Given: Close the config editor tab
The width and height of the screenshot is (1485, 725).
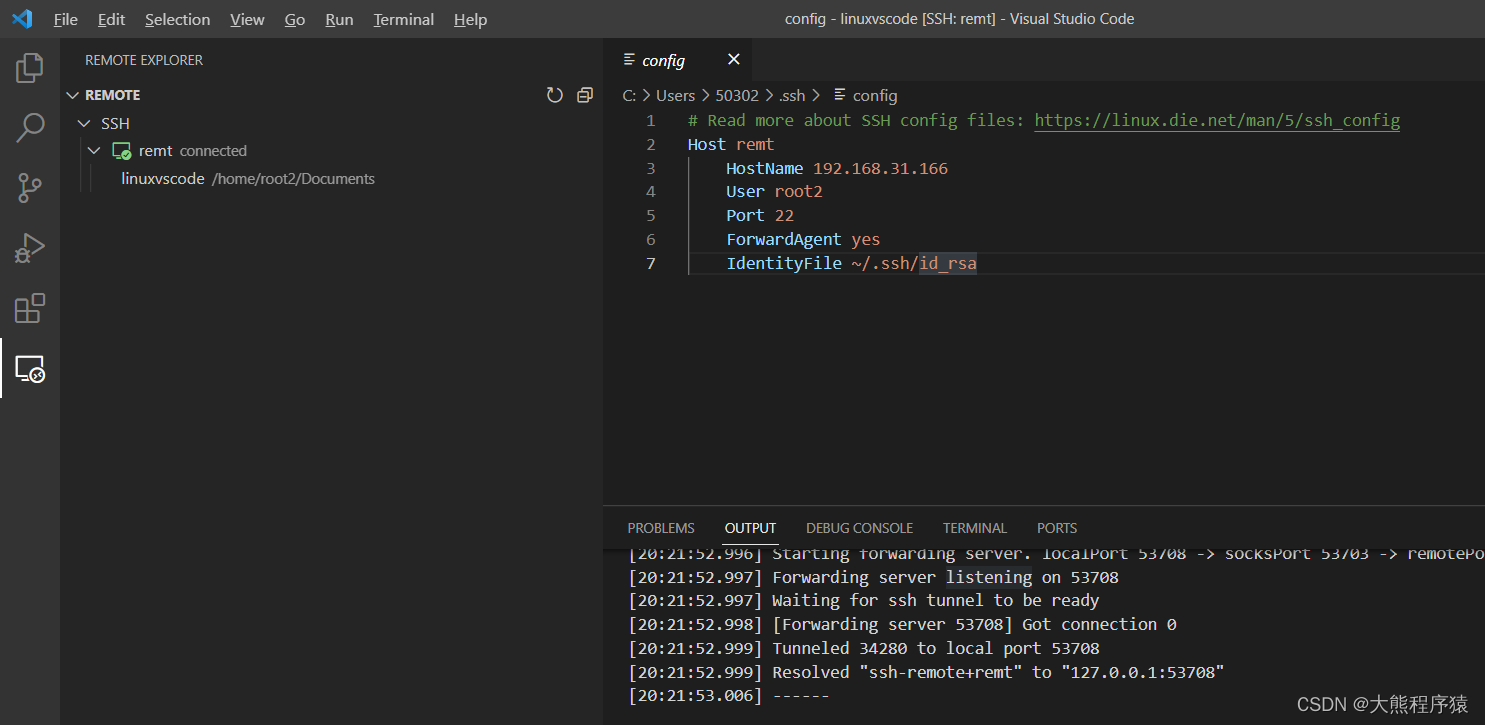Looking at the screenshot, I should (733, 60).
